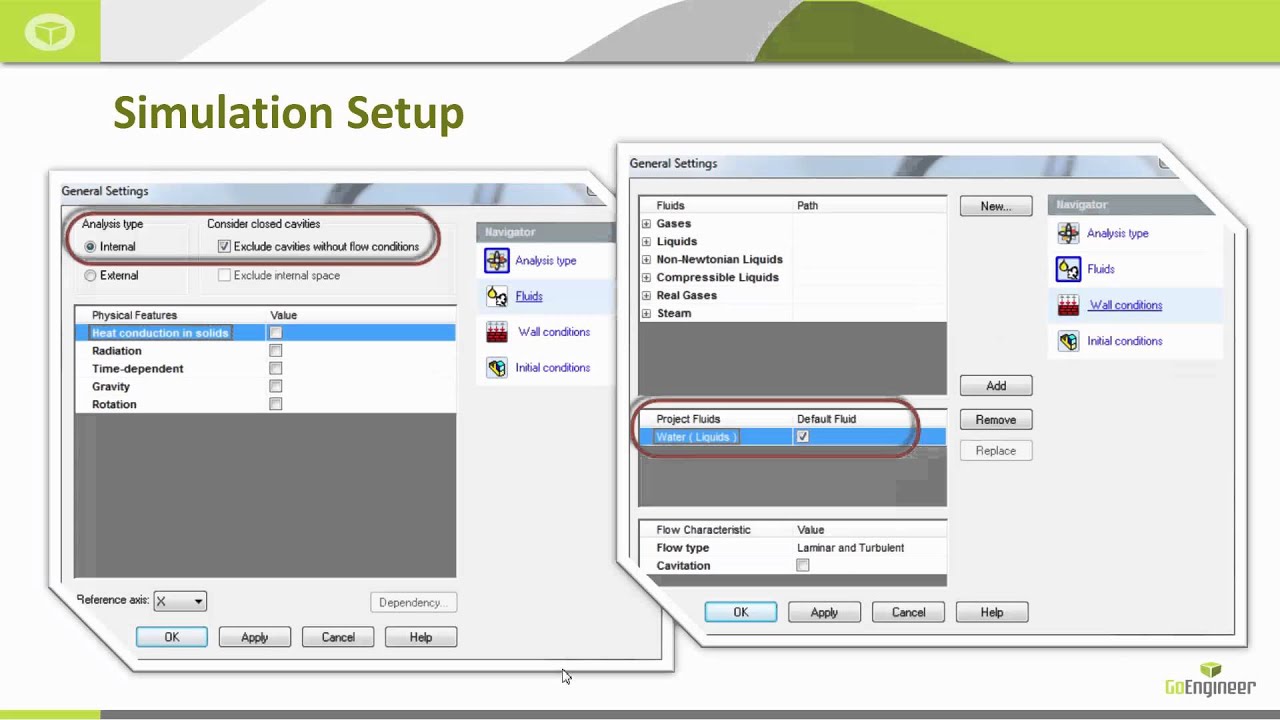Click the Replace button
The image size is (1280, 720).
coord(996,451)
